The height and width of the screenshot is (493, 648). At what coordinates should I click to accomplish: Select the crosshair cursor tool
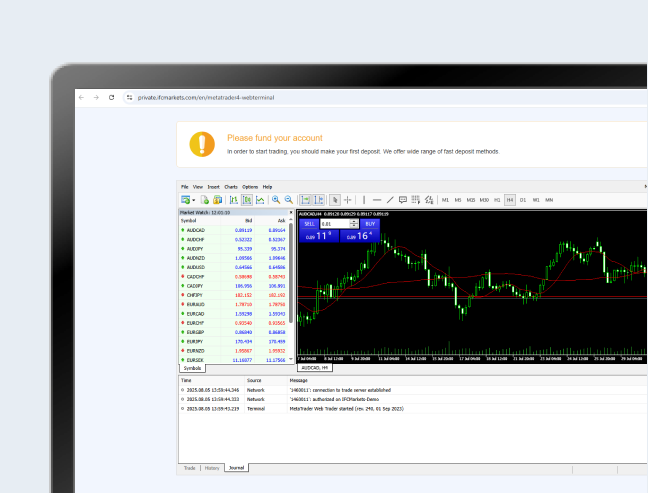point(348,200)
